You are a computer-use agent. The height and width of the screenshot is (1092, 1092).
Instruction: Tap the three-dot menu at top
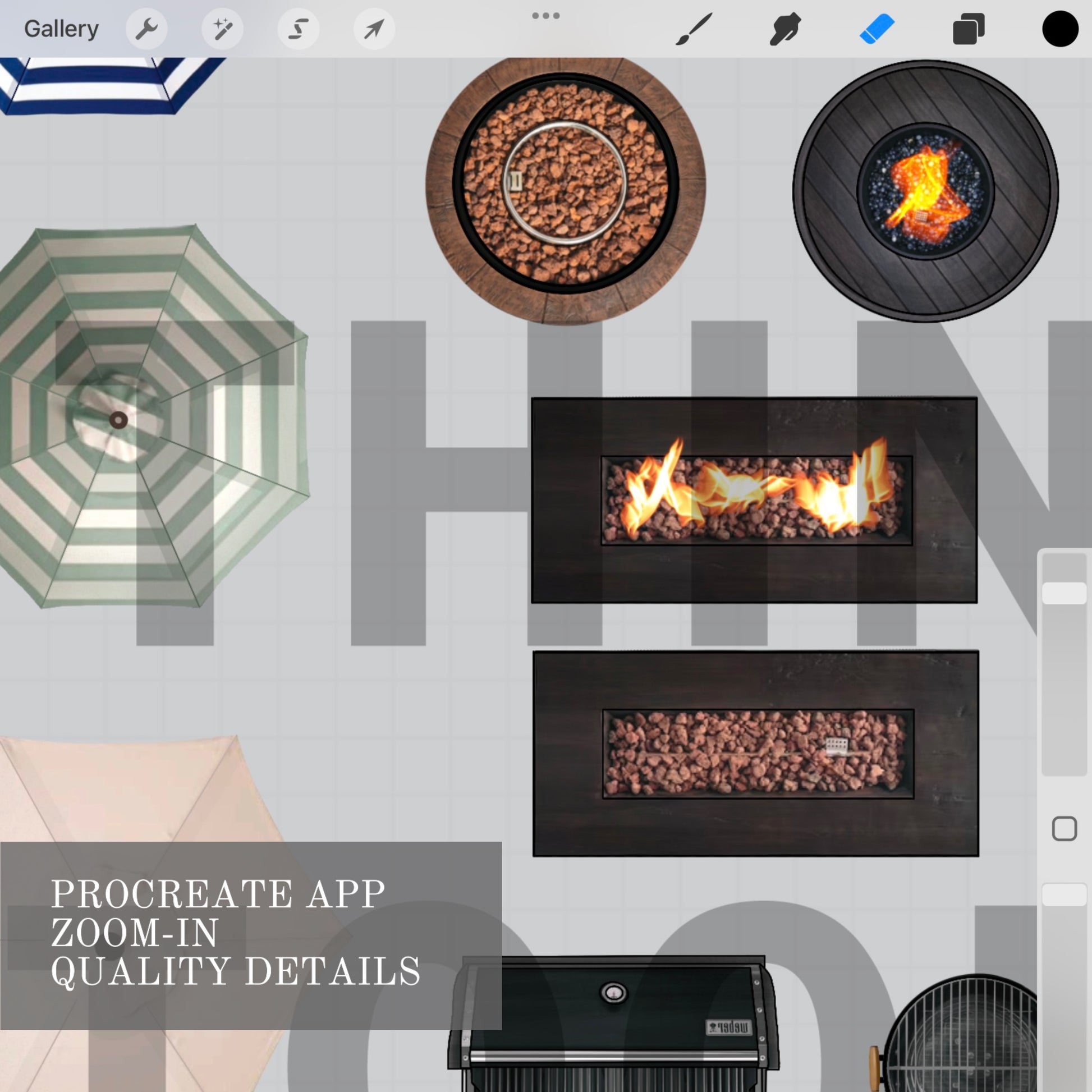tap(546, 16)
